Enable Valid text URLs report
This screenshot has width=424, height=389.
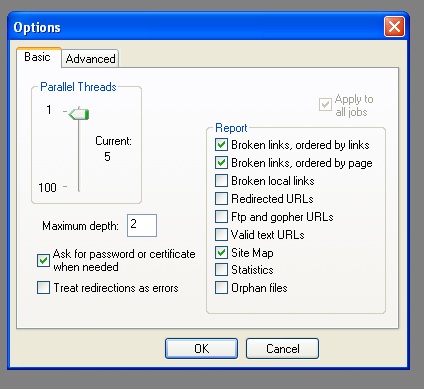[221, 235]
